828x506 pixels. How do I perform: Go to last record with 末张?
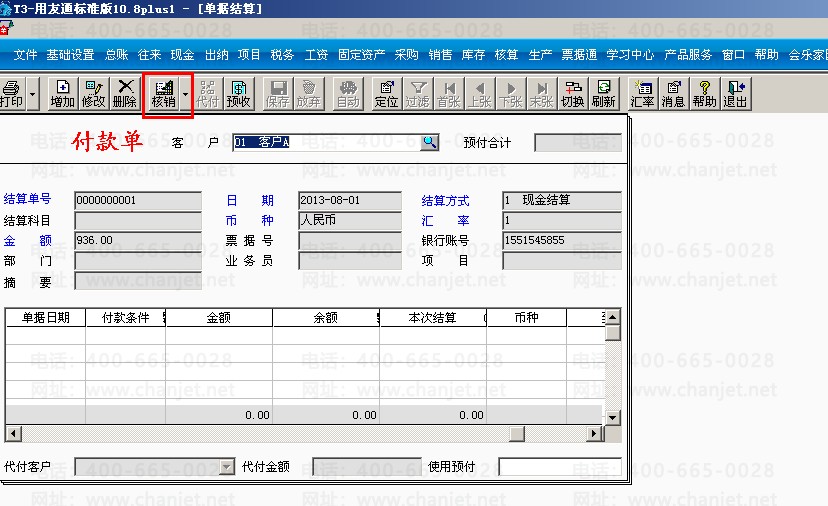point(542,94)
